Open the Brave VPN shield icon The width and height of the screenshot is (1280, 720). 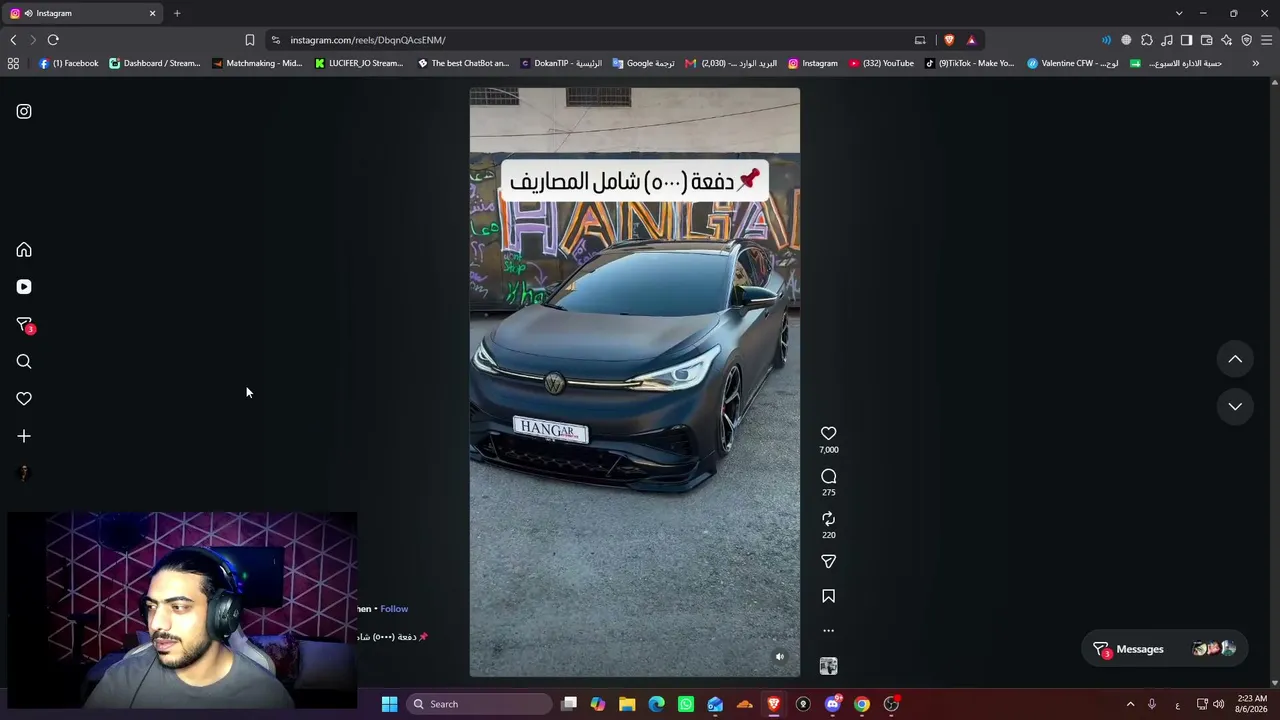[1246, 40]
